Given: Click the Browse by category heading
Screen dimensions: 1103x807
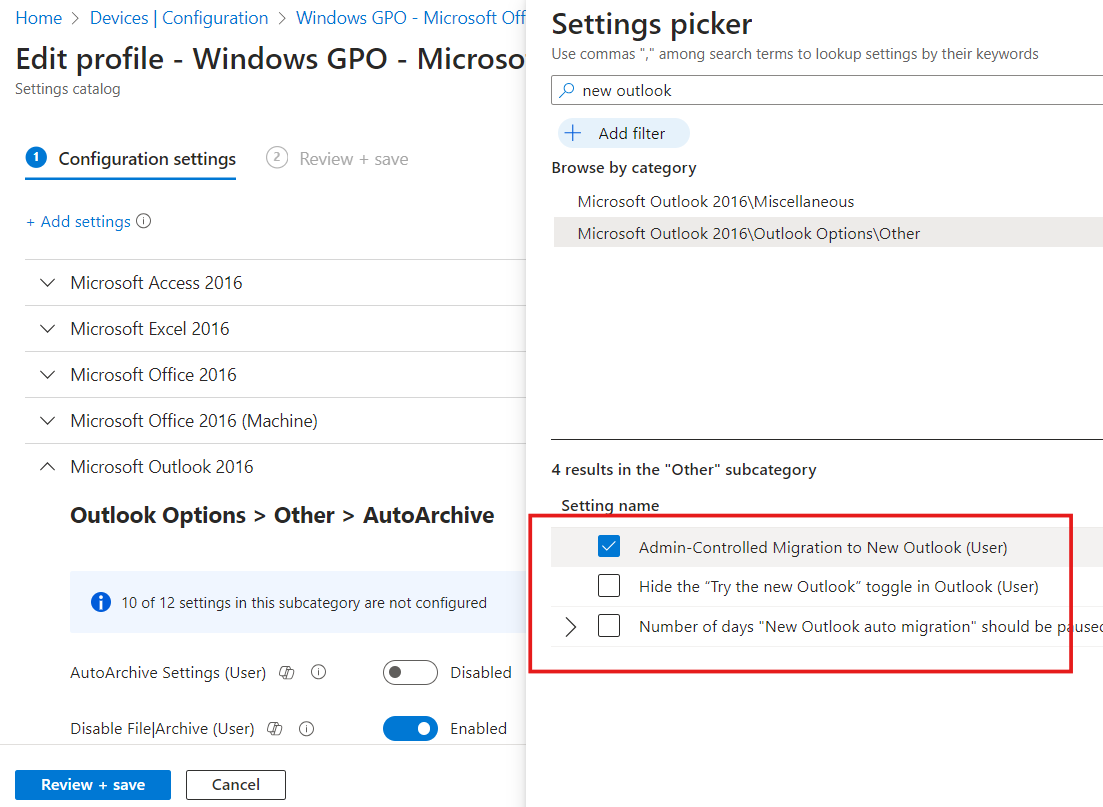Looking at the screenshot, I should pos(624,167).
